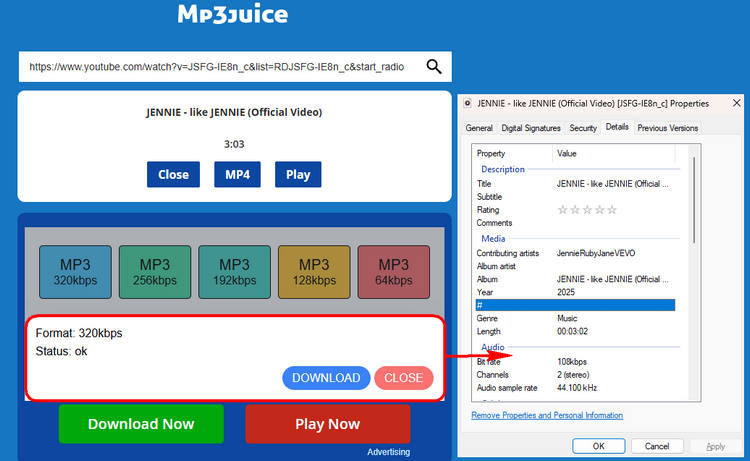Click the Properties window file icon
The image size is (750, 461).
[x=468, y=103]
